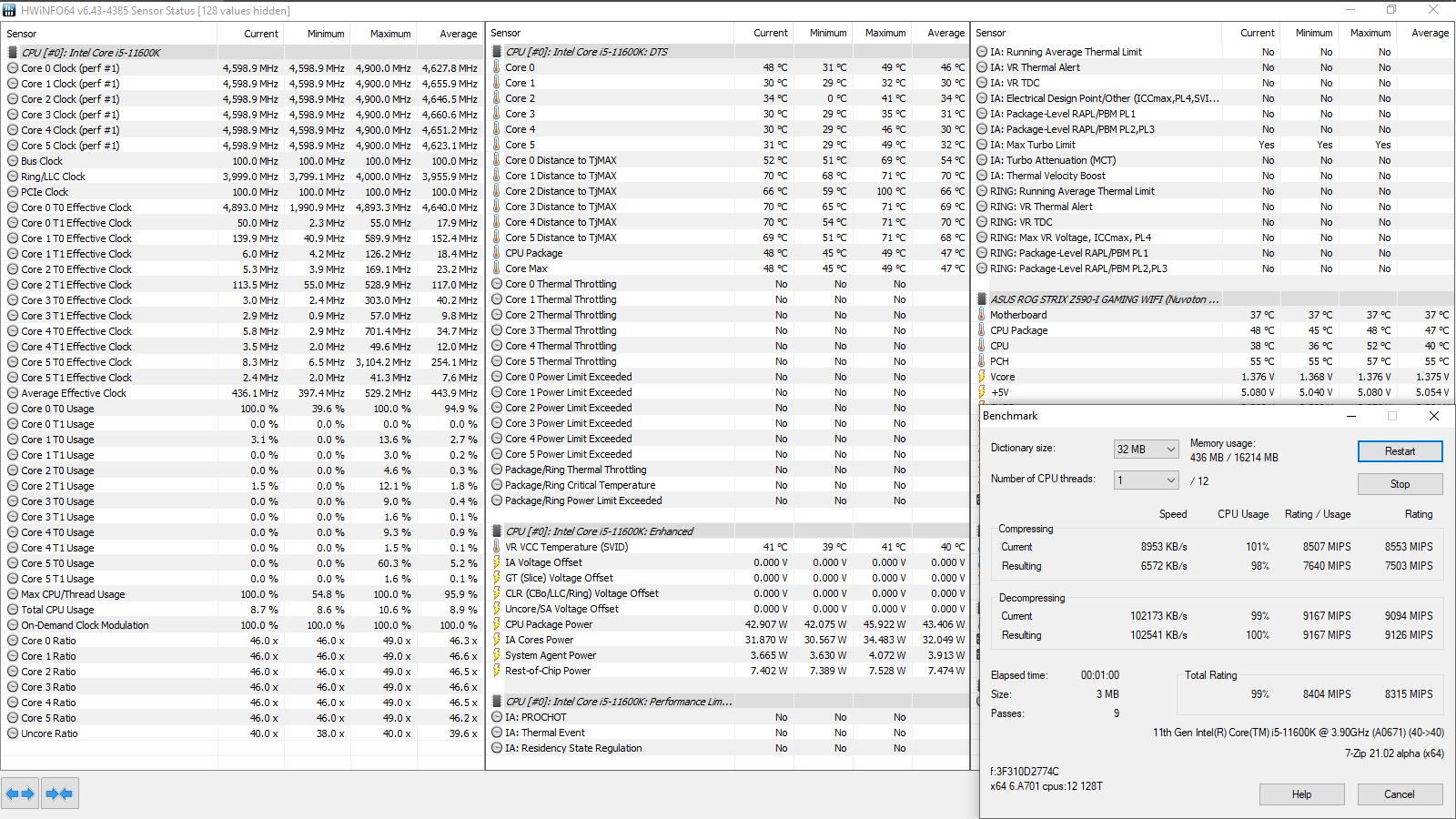1456x819 pixels.
Task: Click the 7-Zip 21.02 alpha (x64) label
Action: click(x=1394, y=753)
